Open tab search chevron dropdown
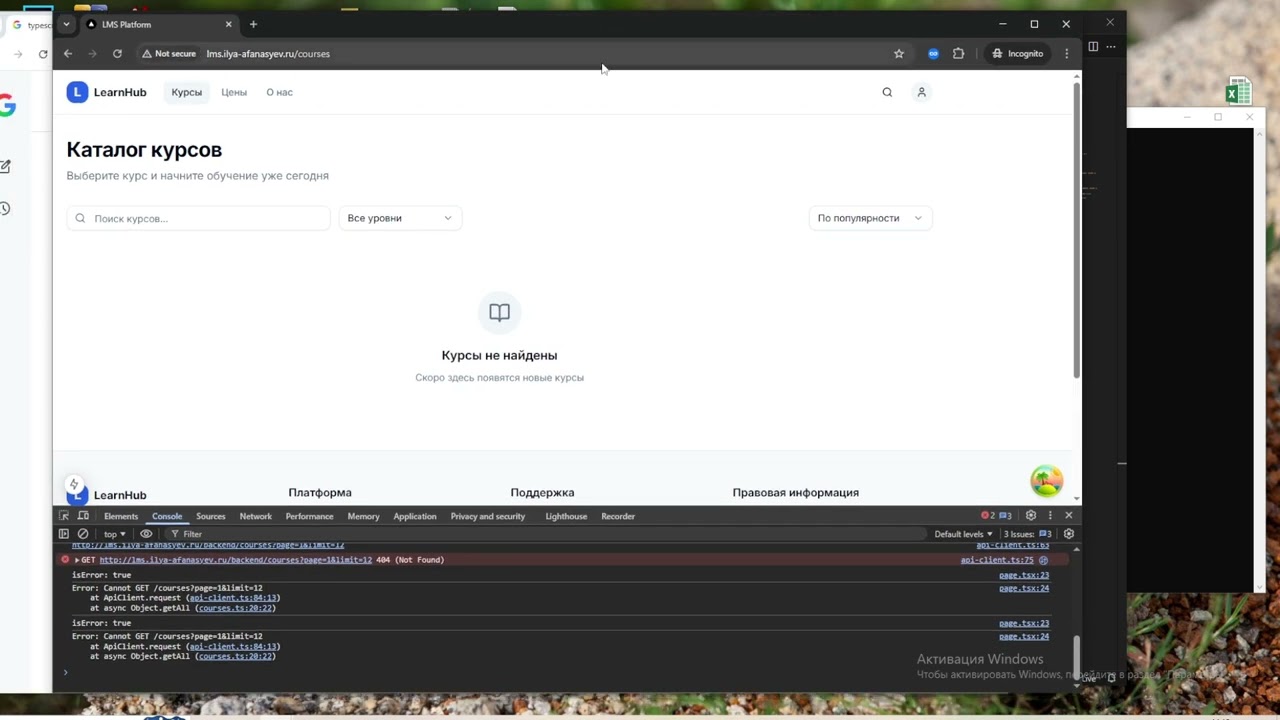Screen dimensions: 1280x720 (x=66, y=24)
